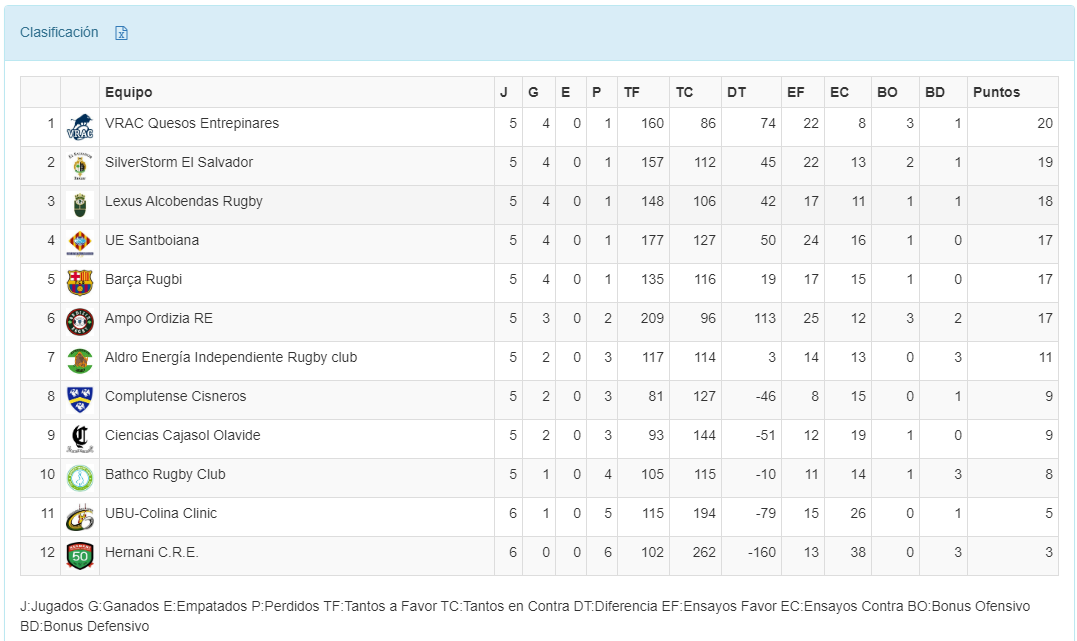Select the DT difference column header
This screenshot has width=1077, height=641.
pos(736,92)
